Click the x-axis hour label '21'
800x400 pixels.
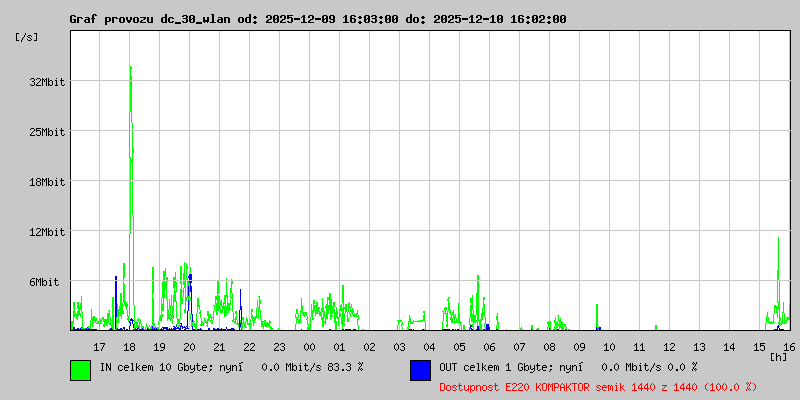(219, 347)
